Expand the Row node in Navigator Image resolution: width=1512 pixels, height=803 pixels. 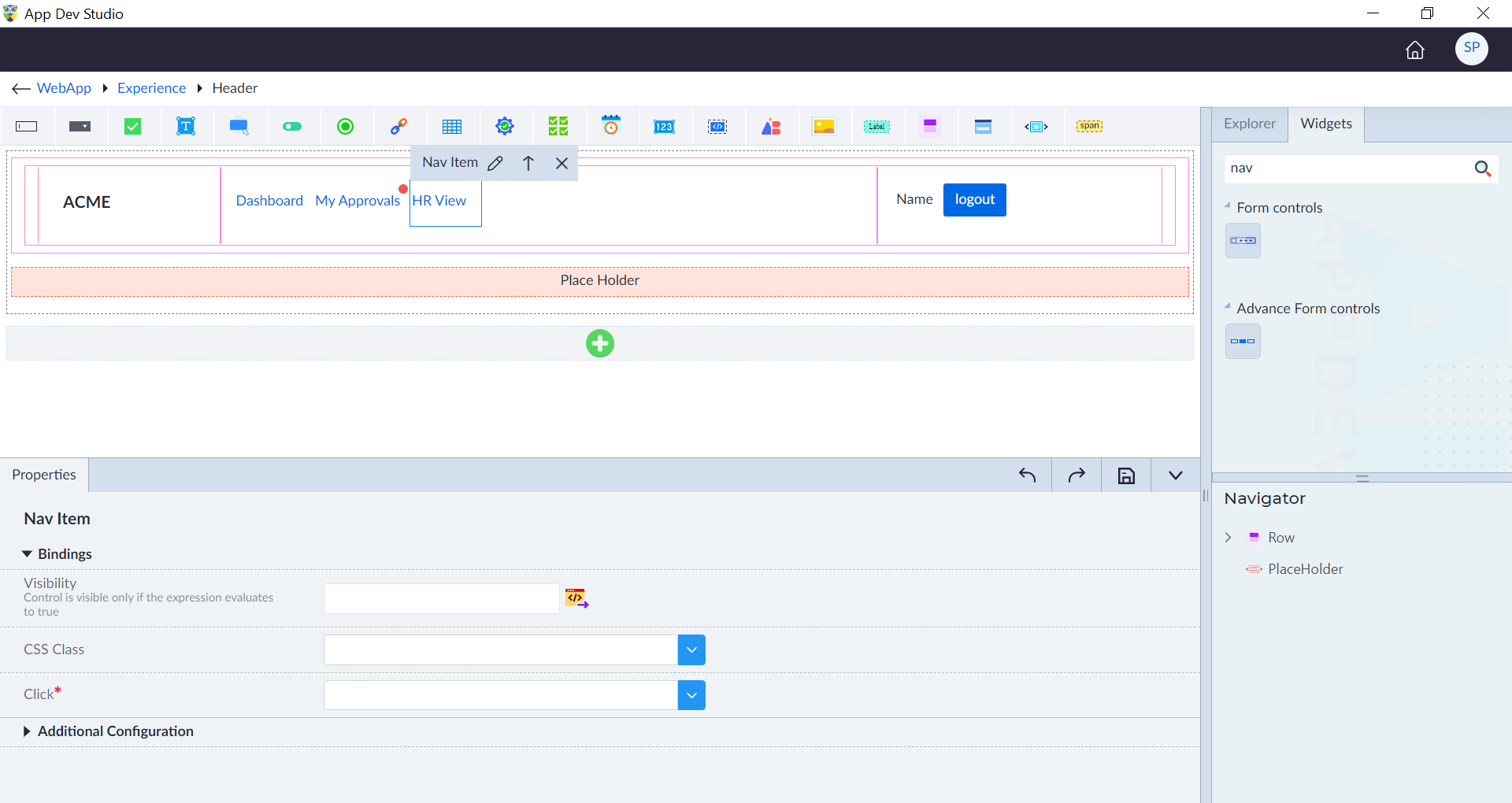tap(1228, 538)
